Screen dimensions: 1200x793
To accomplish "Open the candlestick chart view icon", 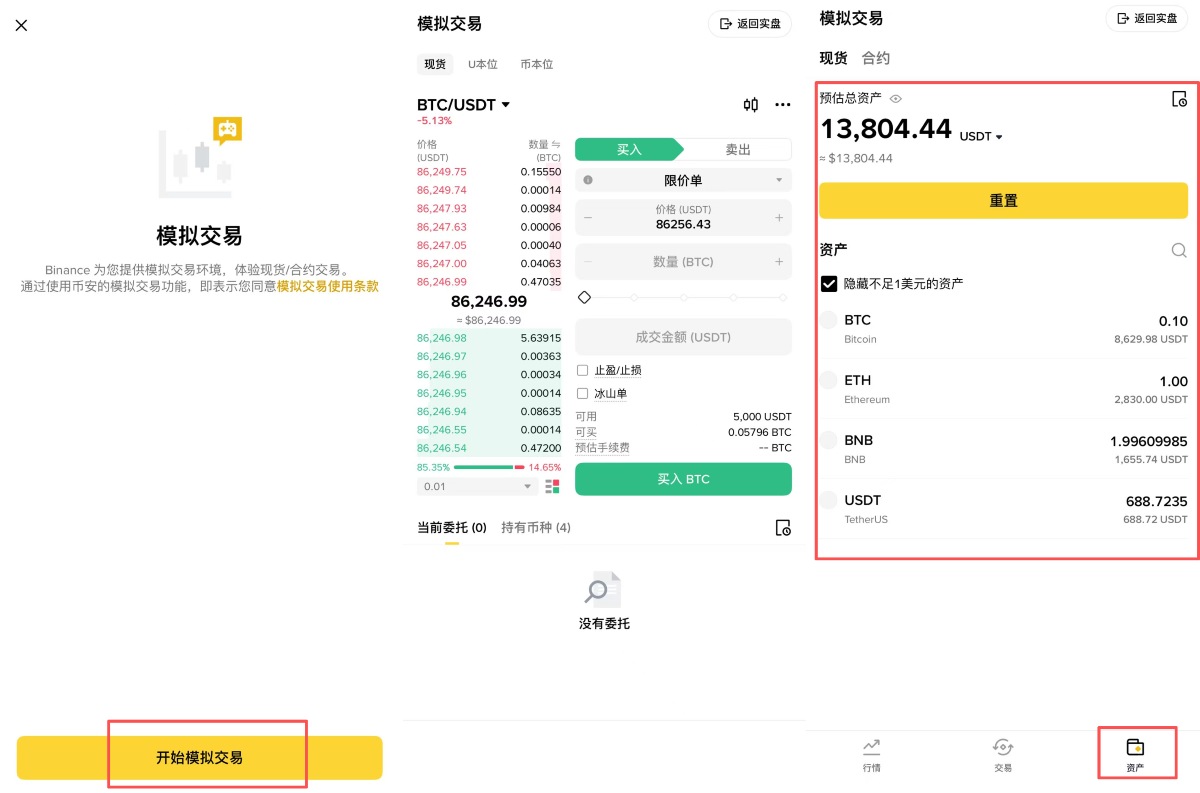I will (x=750, y=104).
